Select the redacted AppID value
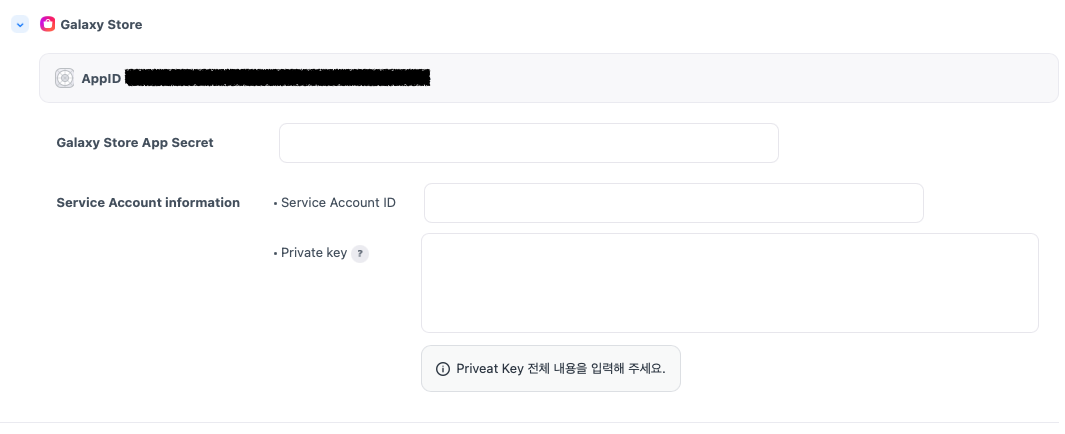 click(278, 77)
